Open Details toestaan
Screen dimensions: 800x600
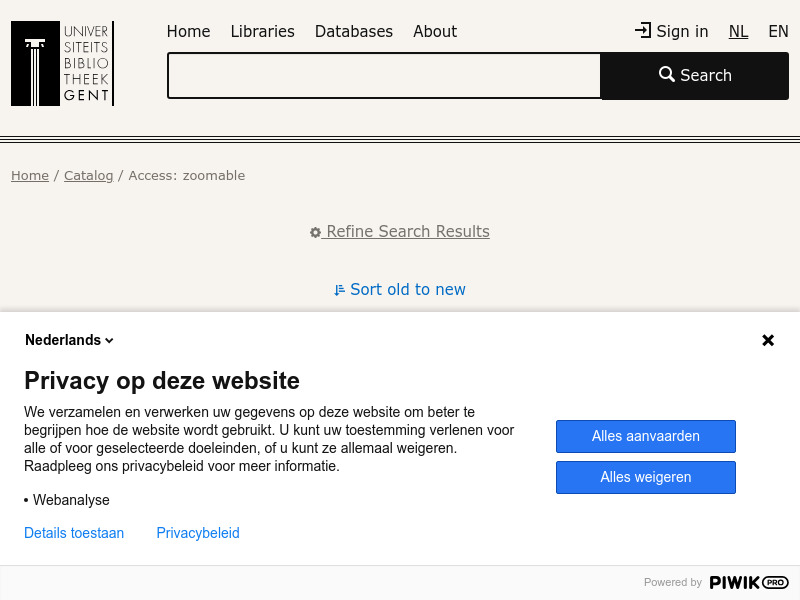pos(74,533)
